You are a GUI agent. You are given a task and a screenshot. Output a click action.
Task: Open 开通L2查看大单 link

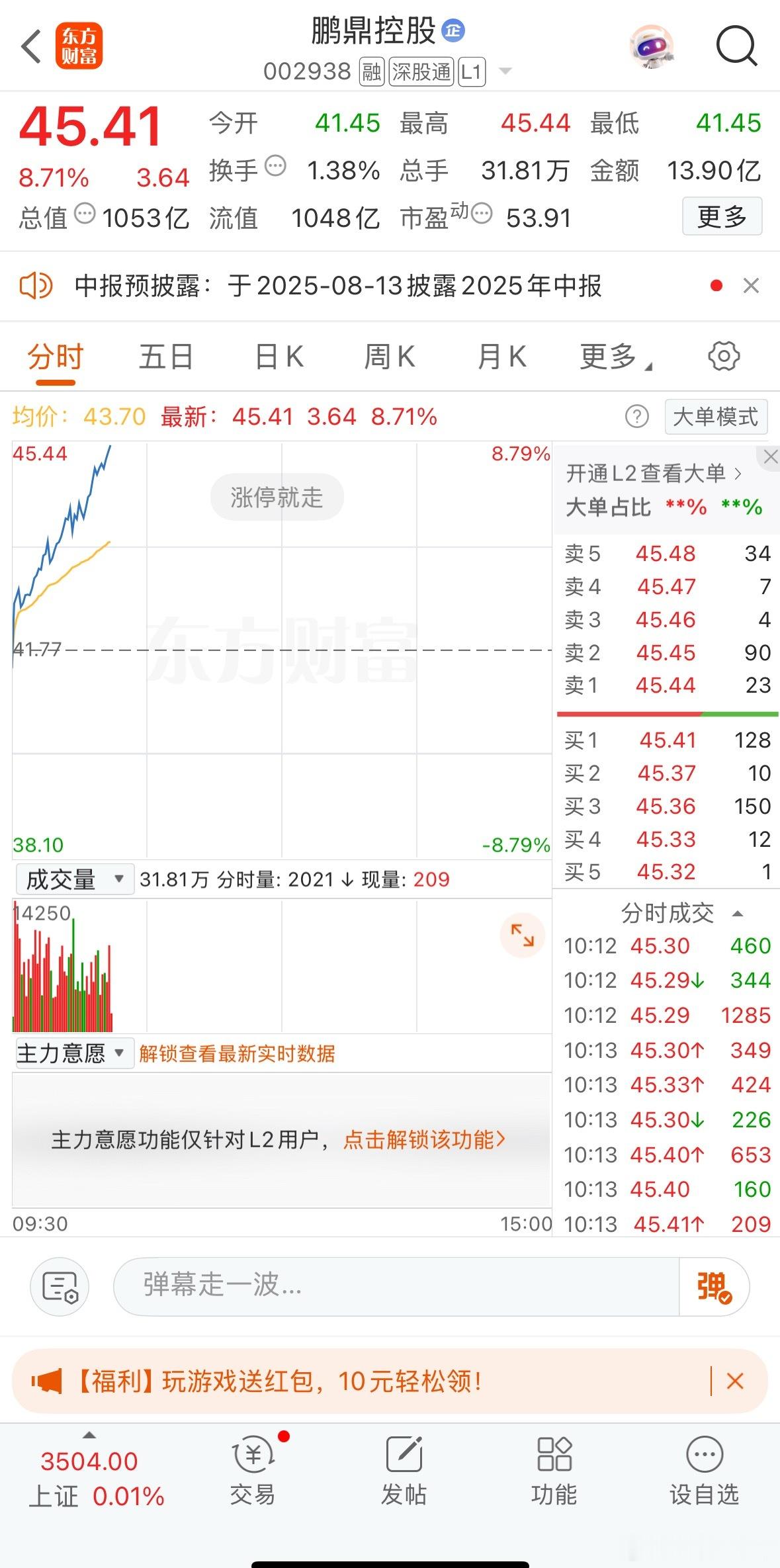click(654, 473)
